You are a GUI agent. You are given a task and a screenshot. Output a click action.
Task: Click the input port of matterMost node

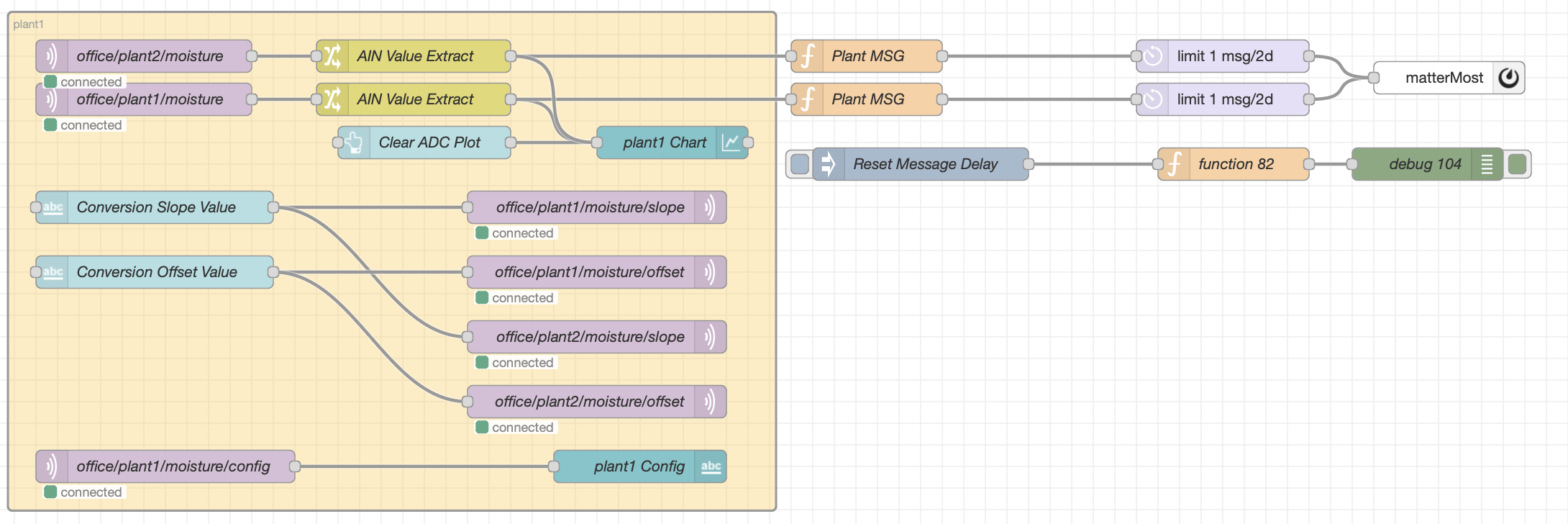click(1374, 78)
